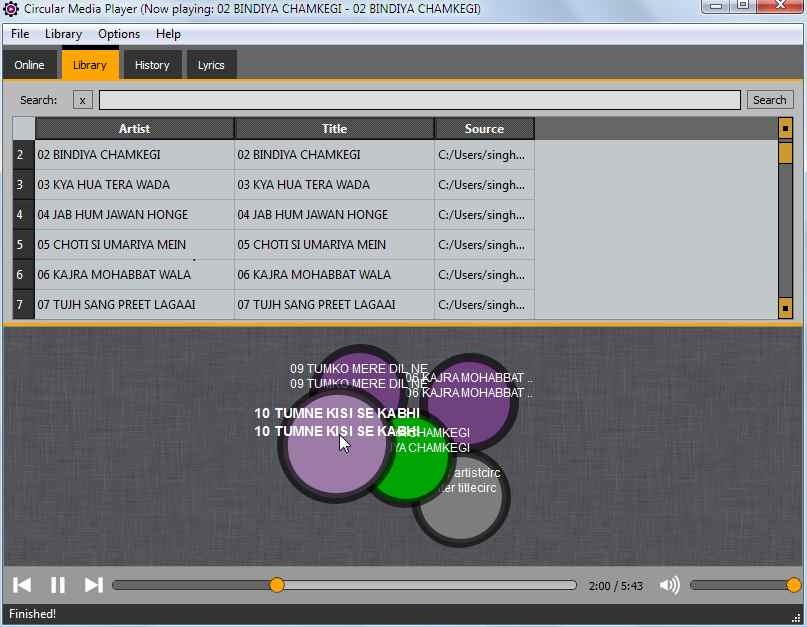Click the status bar resize grip
The height and width of the screenshot is (627, 807).
tap(796, 617)
